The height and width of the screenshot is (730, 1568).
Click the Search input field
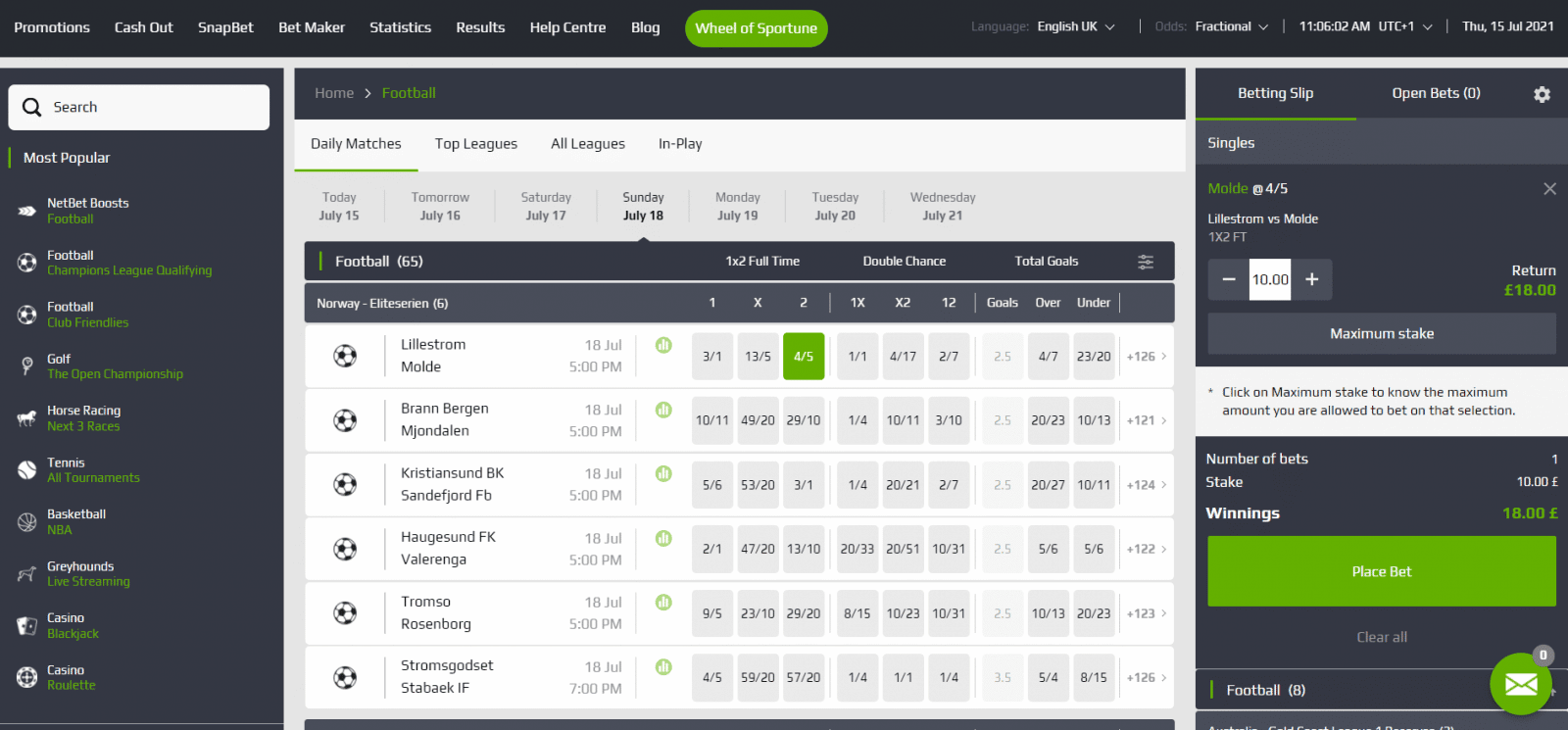pyautogui.click(x=139, y=107)
